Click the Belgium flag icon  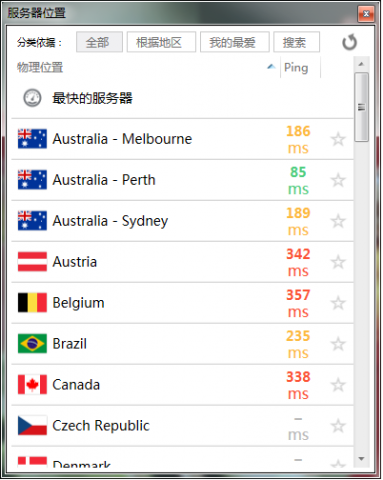[x=32, y=303]
